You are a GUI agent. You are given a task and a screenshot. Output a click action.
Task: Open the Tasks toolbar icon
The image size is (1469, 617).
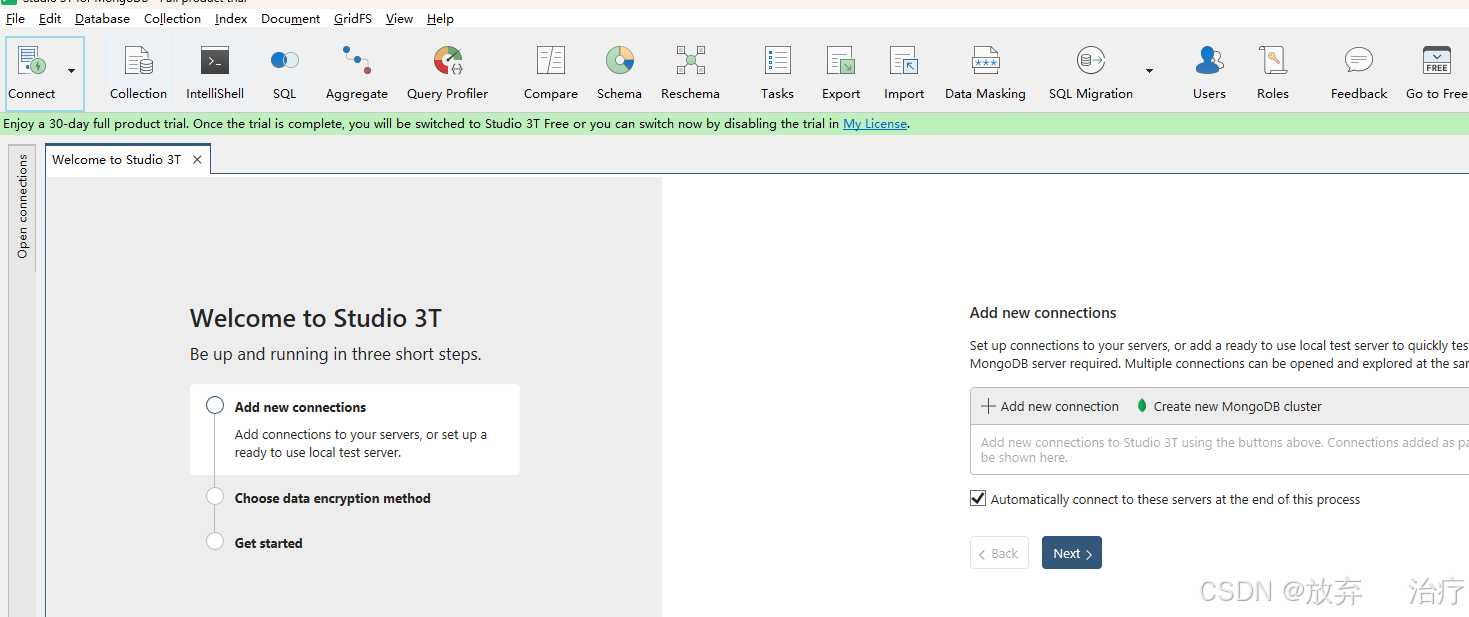[777, 72]
